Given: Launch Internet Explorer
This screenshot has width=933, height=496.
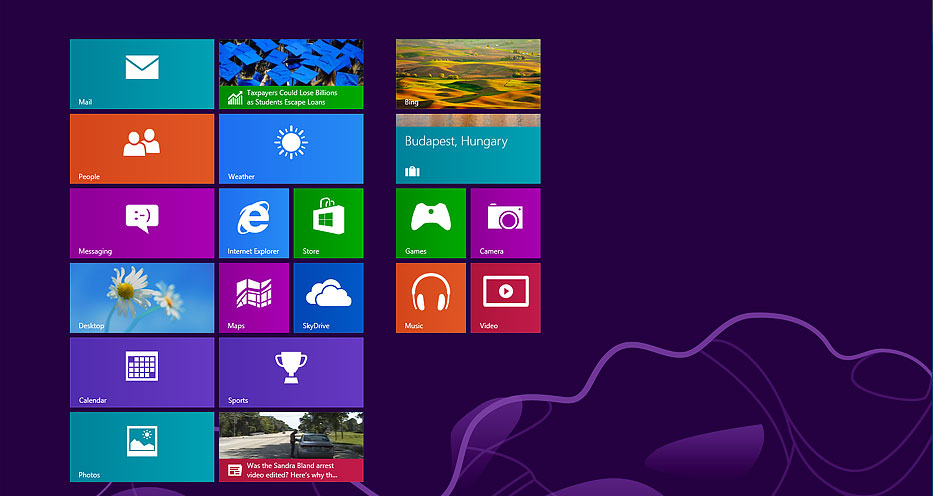Looking at the screenshot, I should point(253,223).
